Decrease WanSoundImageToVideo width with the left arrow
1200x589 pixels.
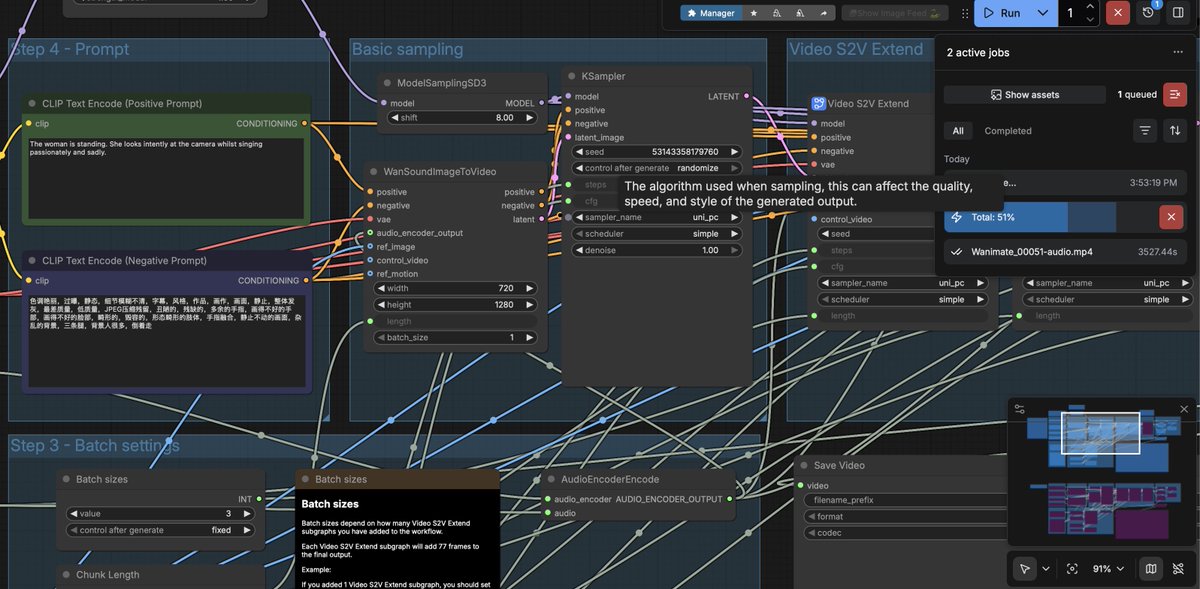[381, 288]
